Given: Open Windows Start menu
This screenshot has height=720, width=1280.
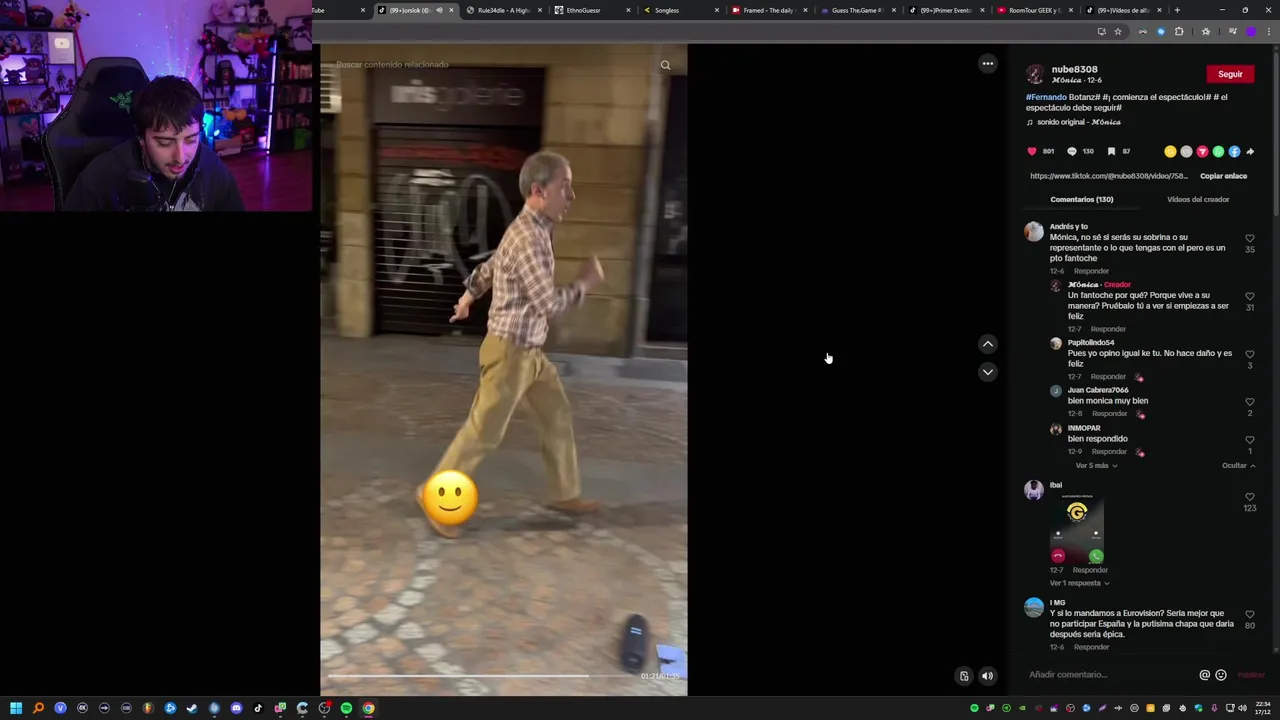Looking at the screenshot, I should point(16,708).
